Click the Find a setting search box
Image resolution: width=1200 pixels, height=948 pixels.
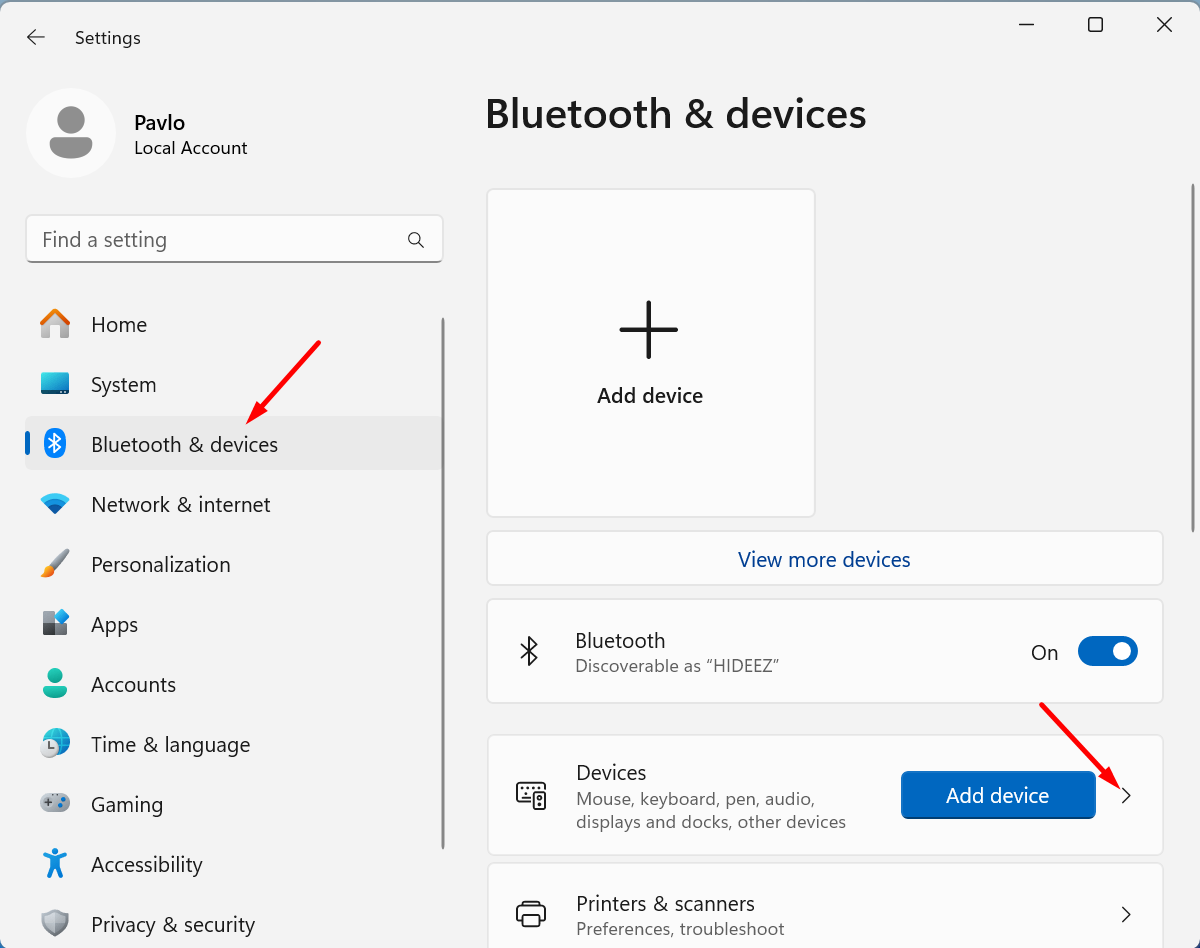click(x=215, y=240)
